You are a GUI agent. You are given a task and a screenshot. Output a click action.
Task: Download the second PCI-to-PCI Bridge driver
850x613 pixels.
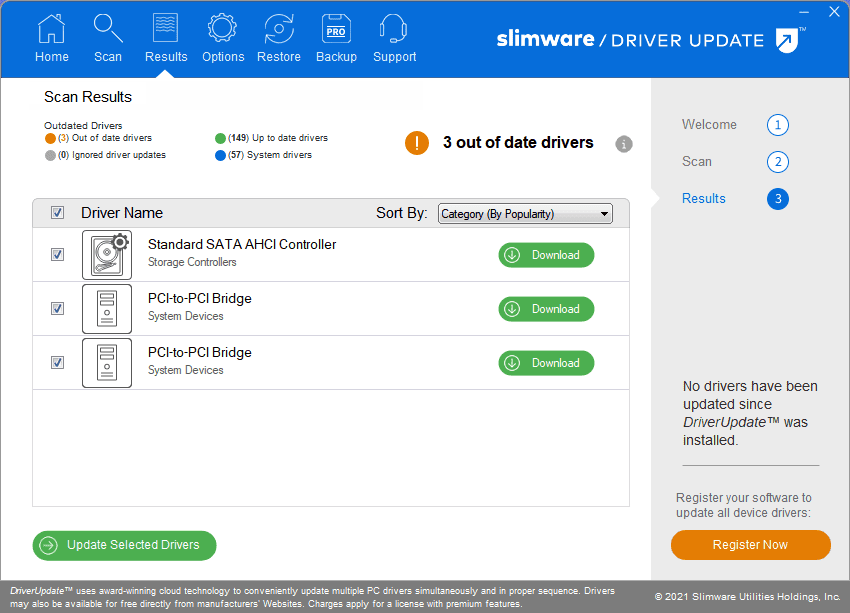(546, 363)
